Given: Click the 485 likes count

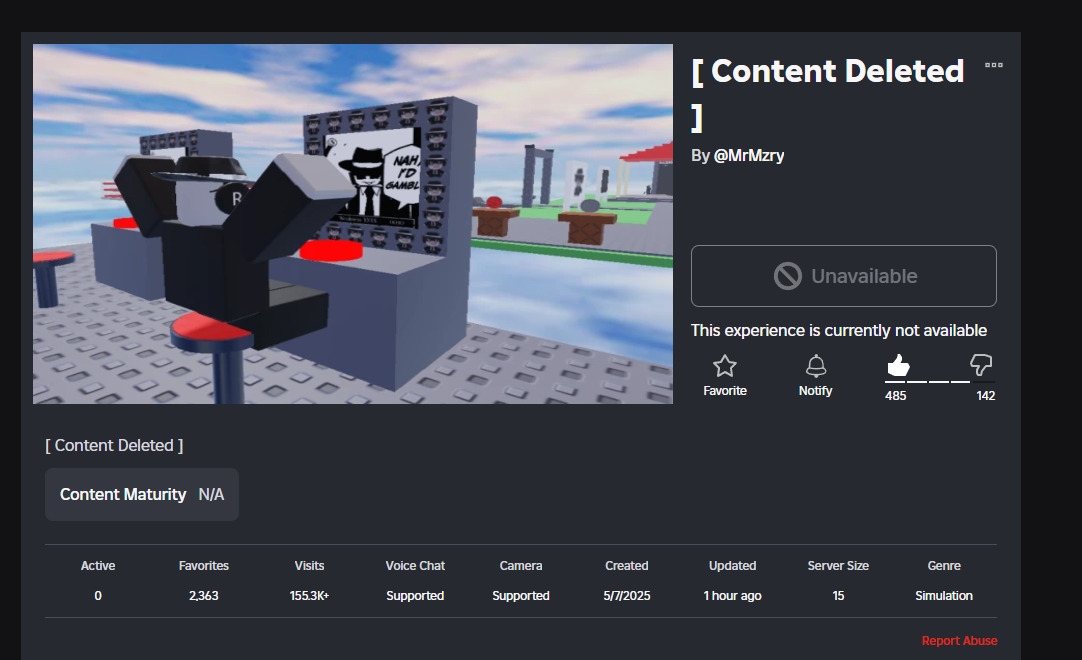Looking at the screenshot, I should (896, 396).
